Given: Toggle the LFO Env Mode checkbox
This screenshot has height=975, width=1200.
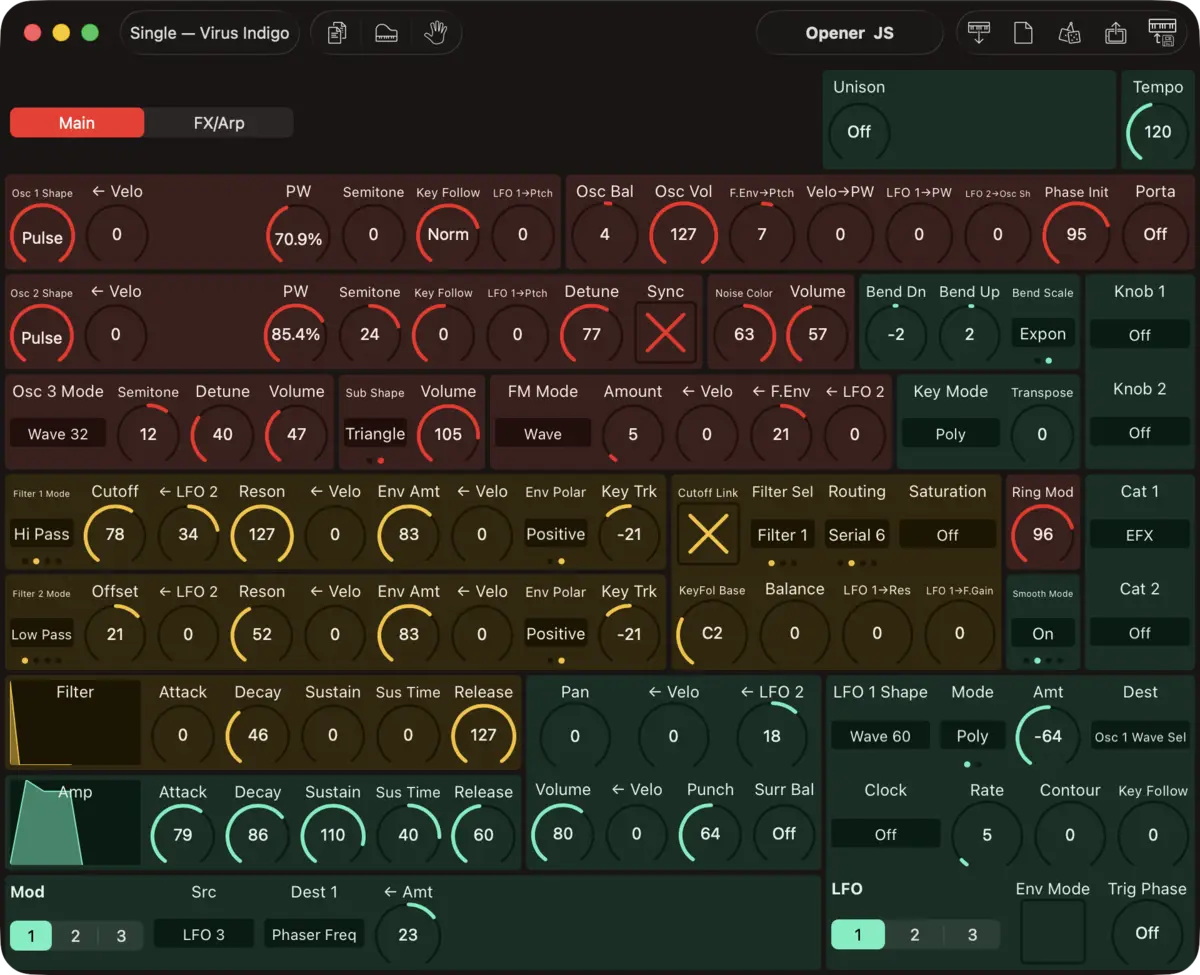Looking at the screenshot, I should pyautogui.click(x=1052, y=932).
